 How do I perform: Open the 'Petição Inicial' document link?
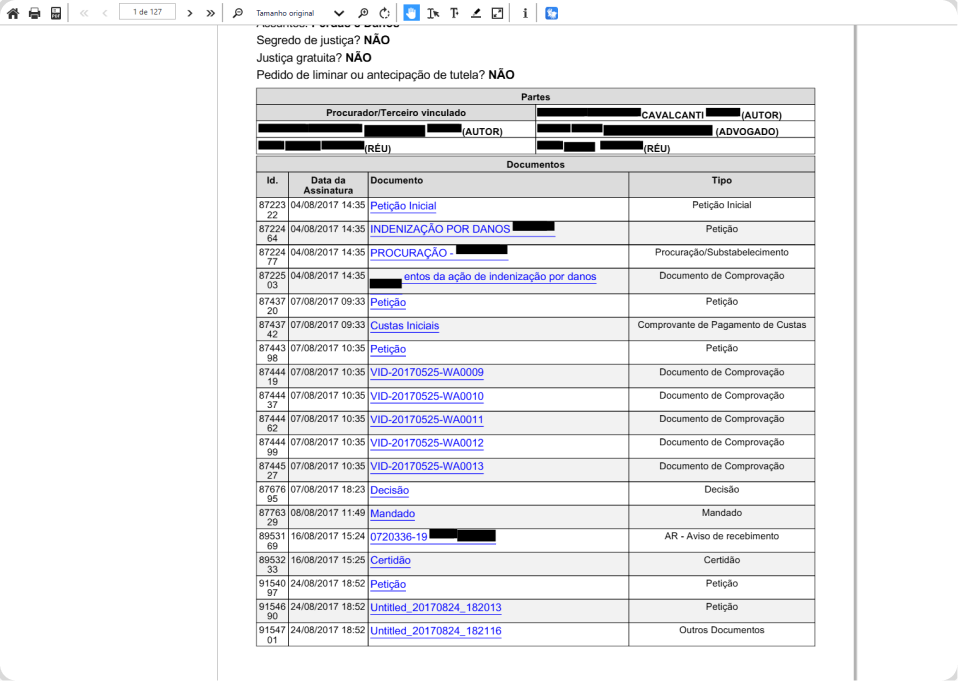(403, 206)
